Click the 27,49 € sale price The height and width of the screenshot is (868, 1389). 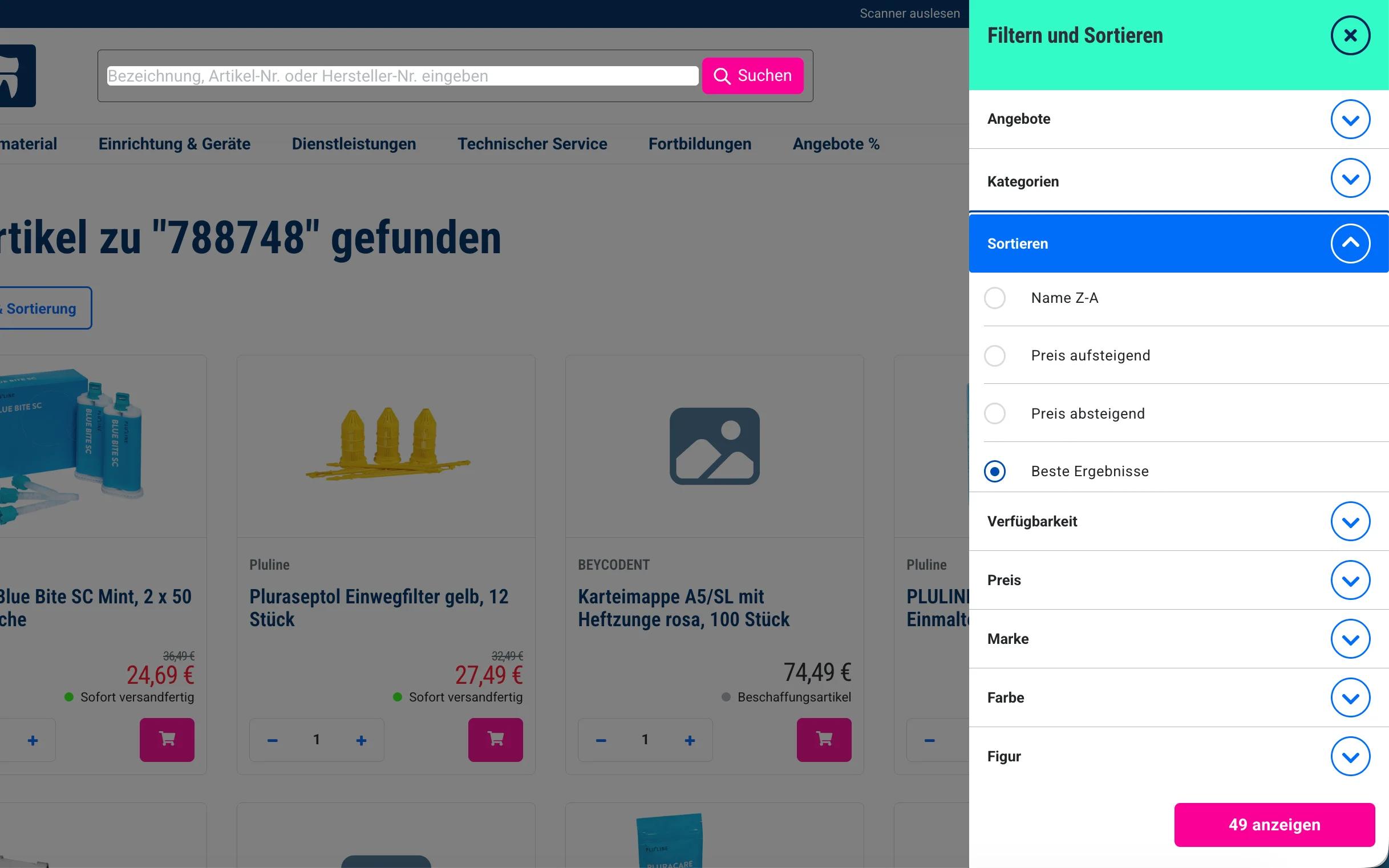click(x=489, y=675)
